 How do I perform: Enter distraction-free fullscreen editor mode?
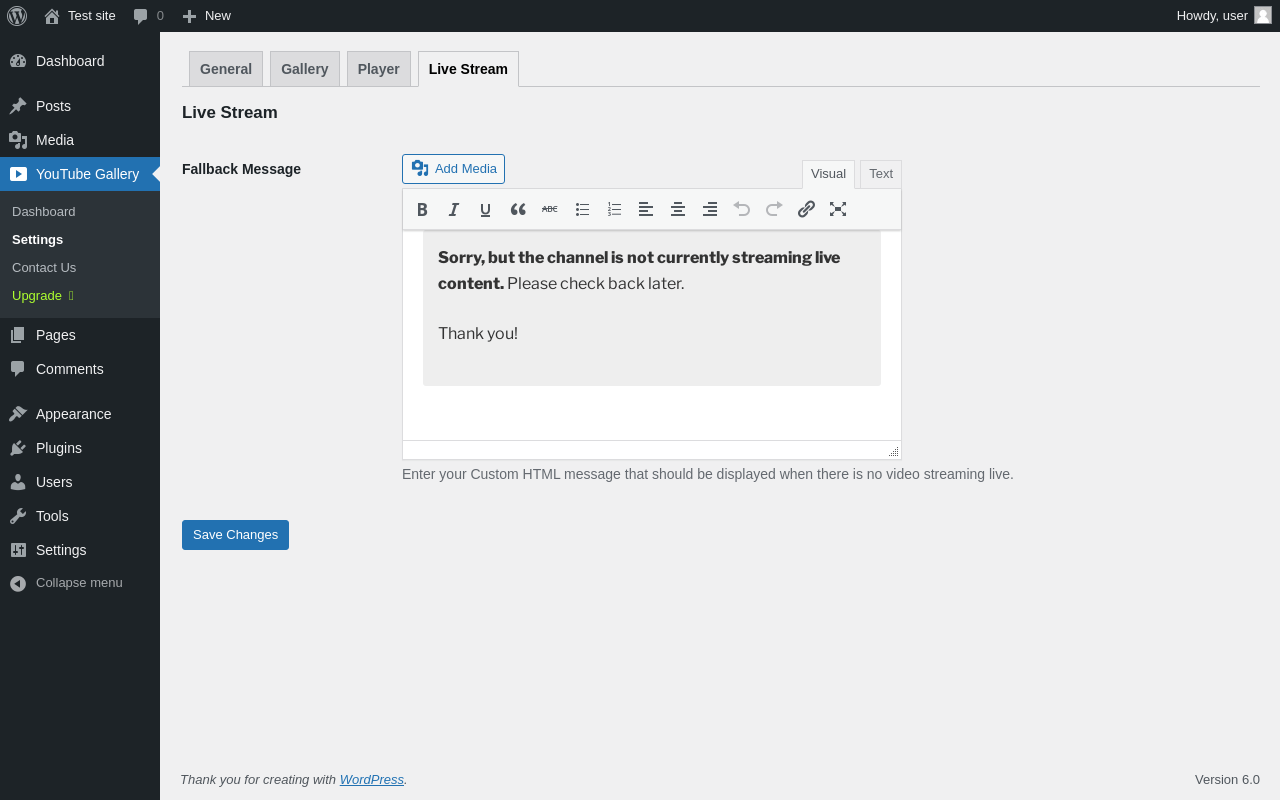pyautogui.click(x=838, y=209)
